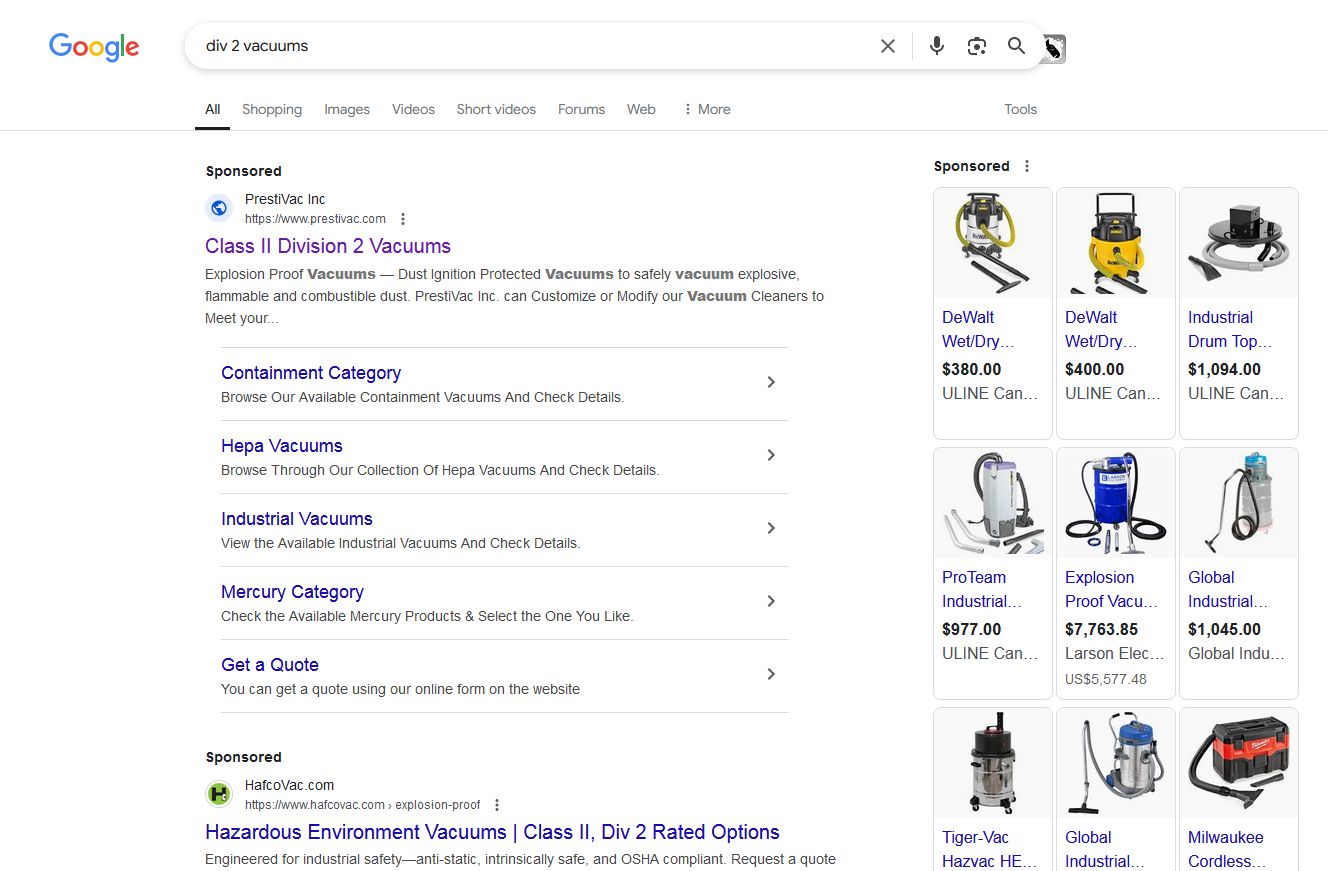Expand the Hepa Vacuums sitelink arrow
The width and height of the screenshot is (1328, 871).
point(771,455)
